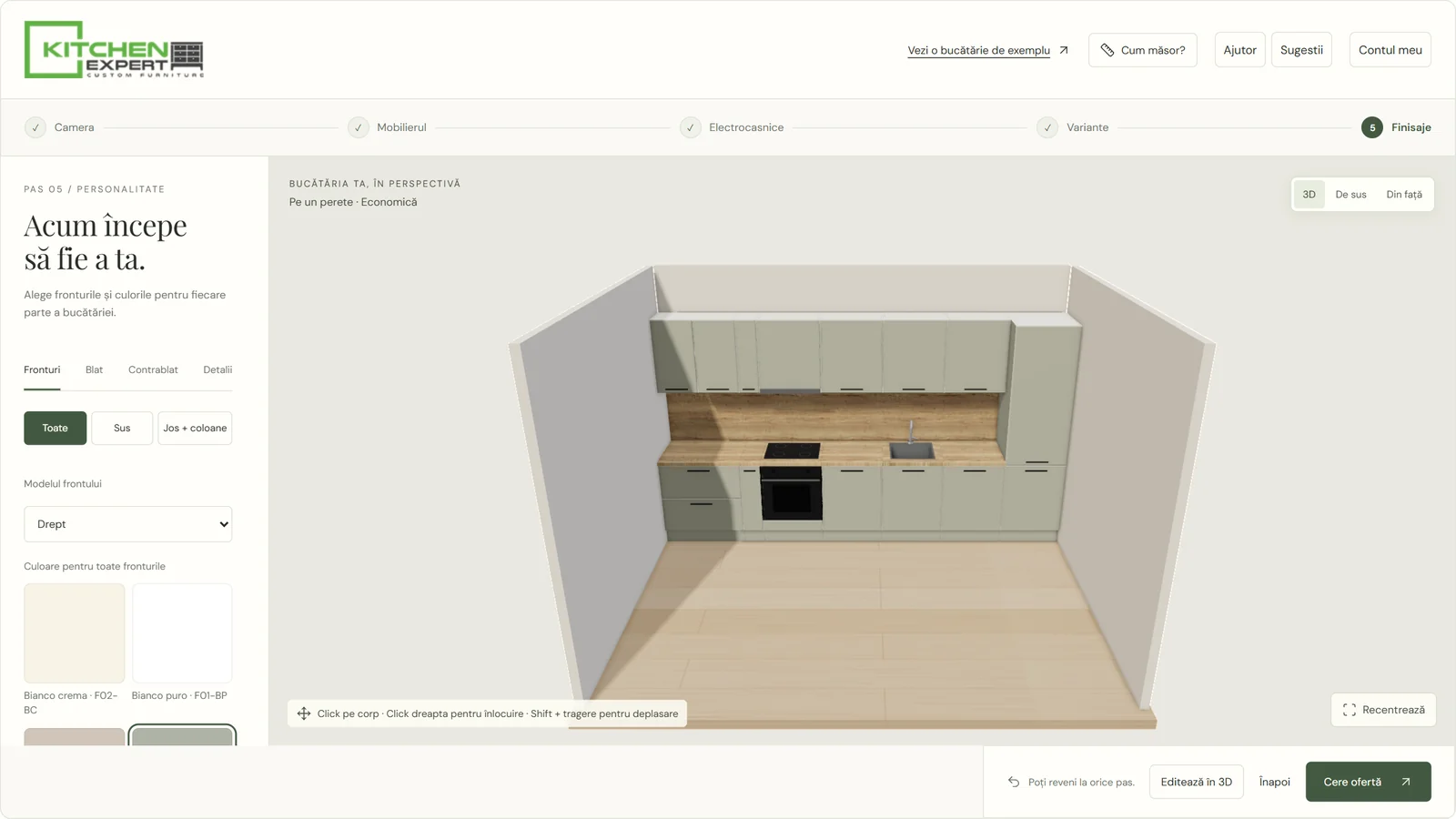The width and height of the screenshot is (1456, 819).
Task: Open 'Vezi o bucătărie de exemplu' link
Action: tap(978, 50)
